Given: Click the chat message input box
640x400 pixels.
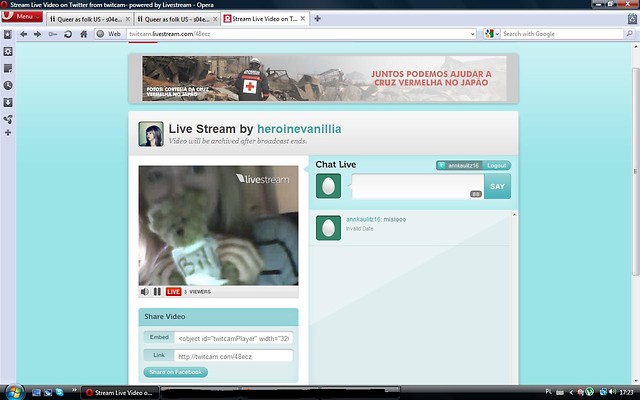Looking at the screenshot, I should pos(418,187).
